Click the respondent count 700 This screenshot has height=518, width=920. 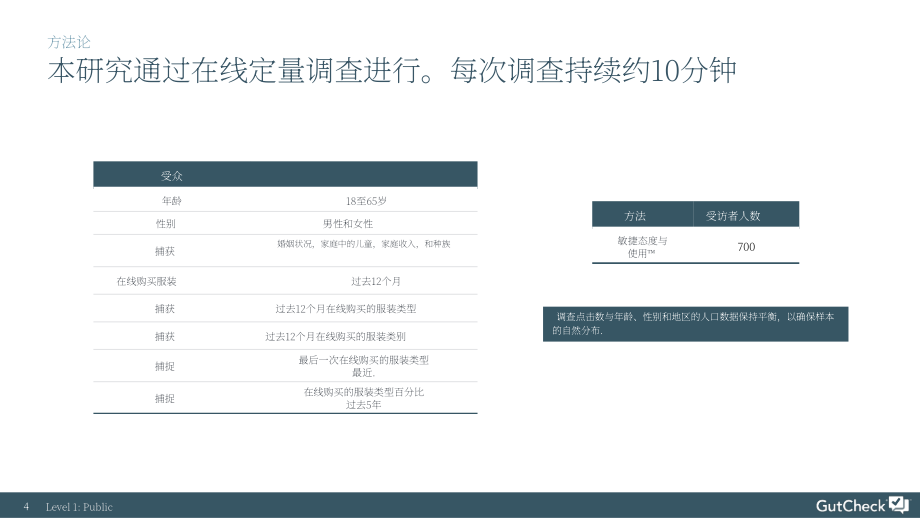point(746,247)
